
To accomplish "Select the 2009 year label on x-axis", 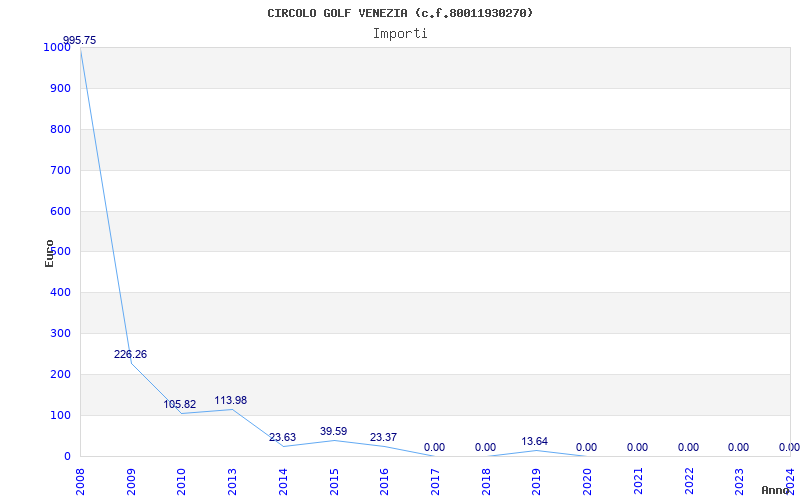I will pyautogui.click(x=131, y=481).
